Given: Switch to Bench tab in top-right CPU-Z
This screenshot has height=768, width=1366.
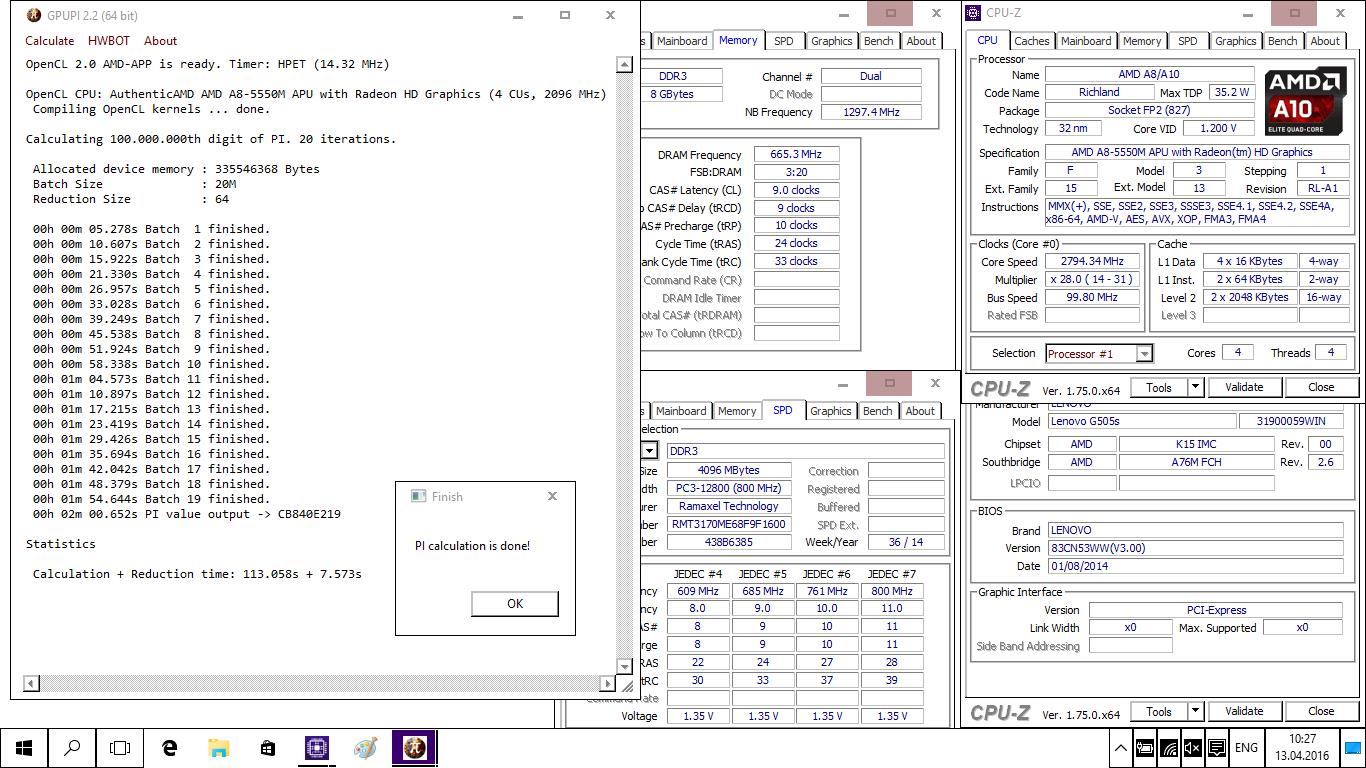Looking at the screenshot, I should [x=1283, y=41].
